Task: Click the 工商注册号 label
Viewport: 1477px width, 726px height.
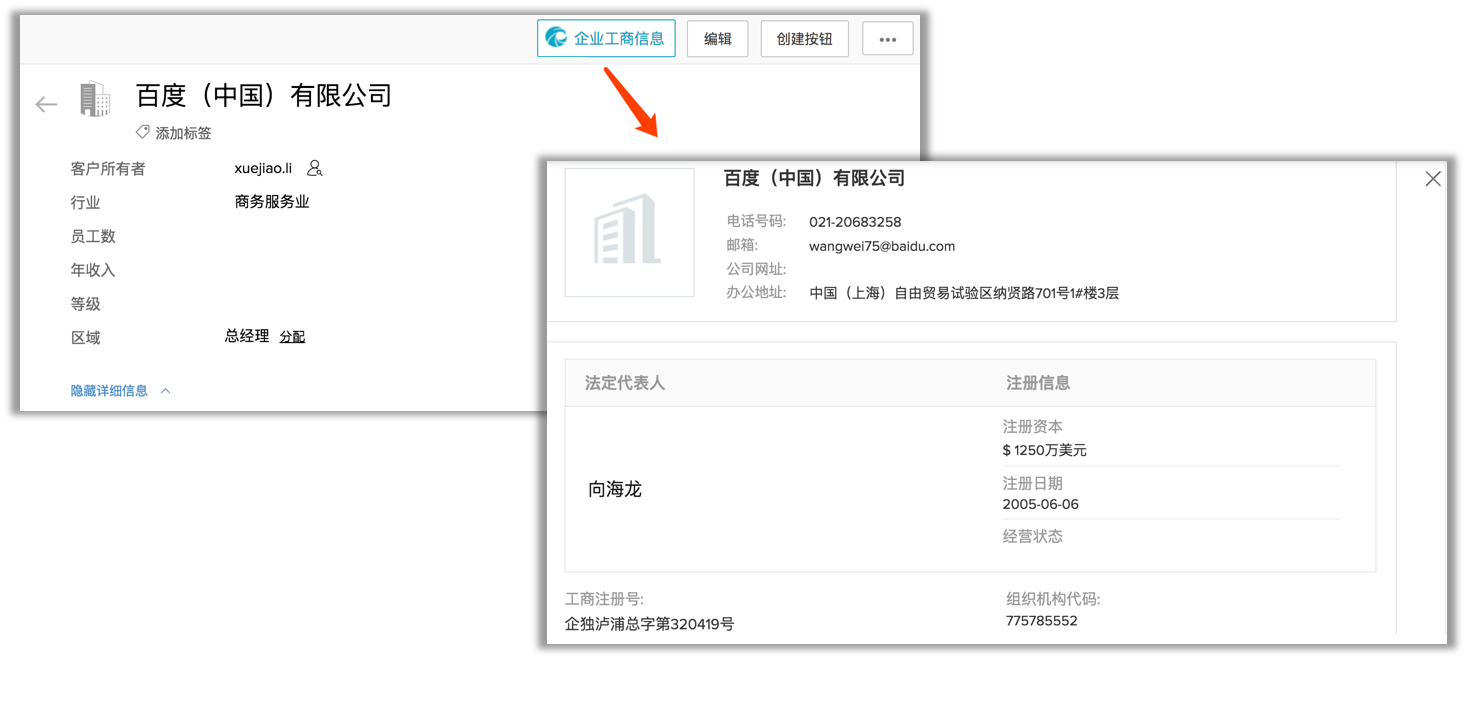Action: tap(605, 599)
